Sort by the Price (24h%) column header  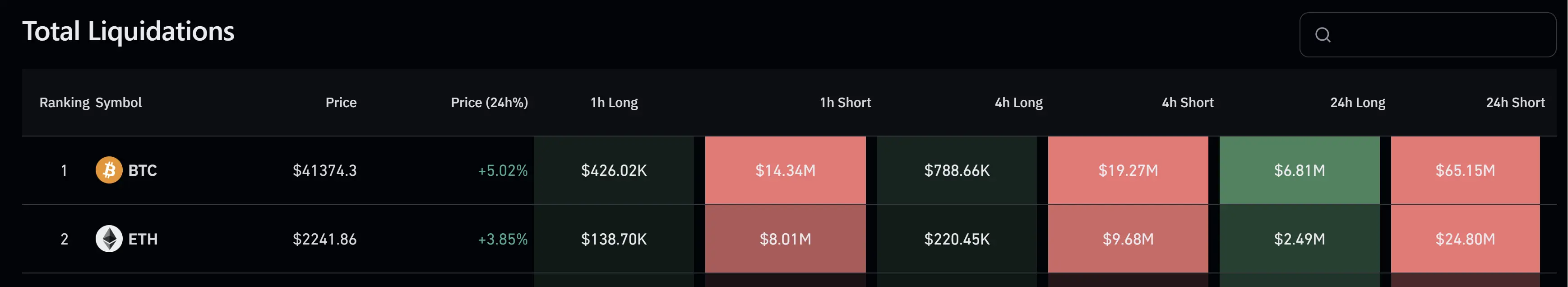tap(489, 102)
